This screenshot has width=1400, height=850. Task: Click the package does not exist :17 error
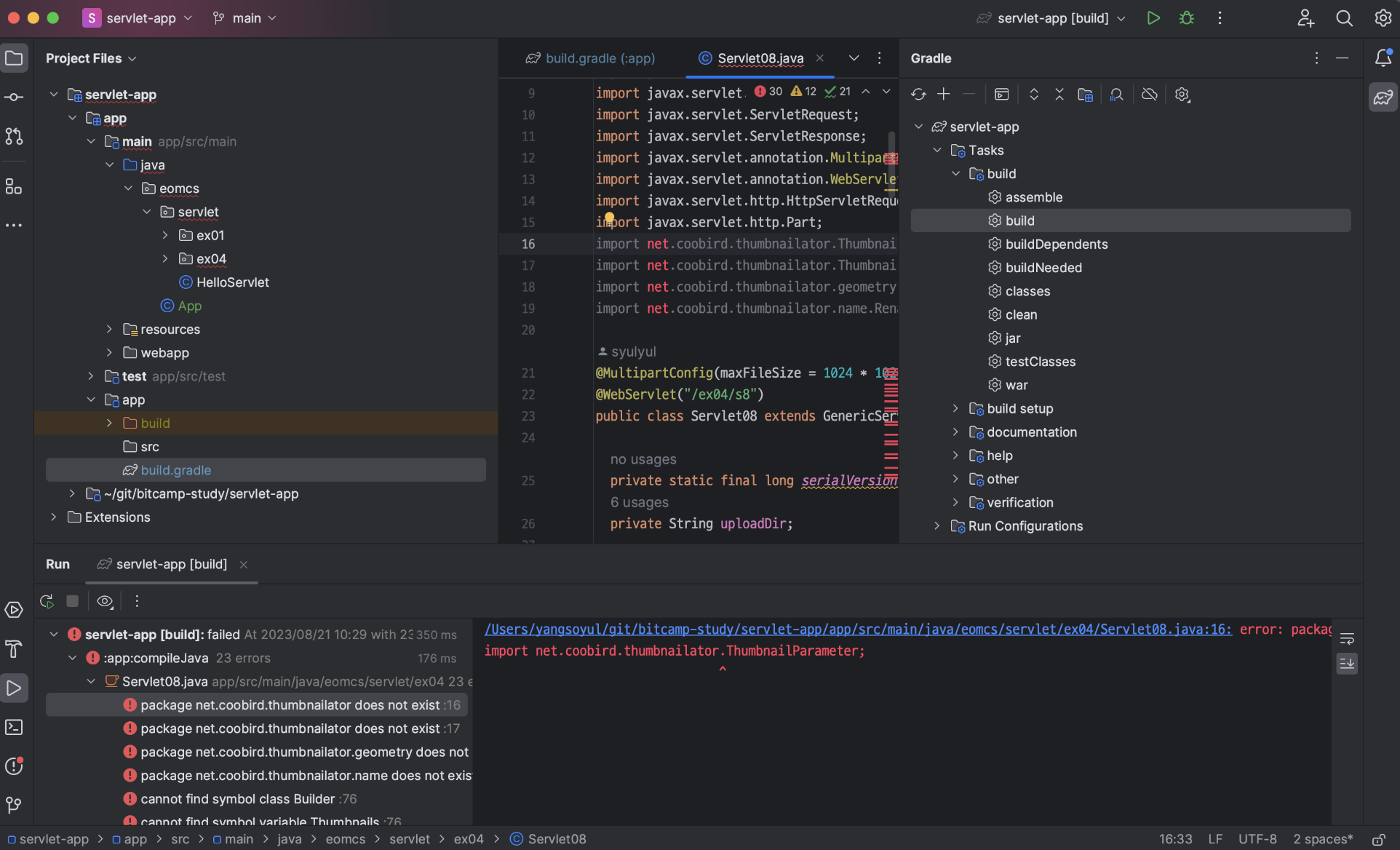tap(290, 728)
